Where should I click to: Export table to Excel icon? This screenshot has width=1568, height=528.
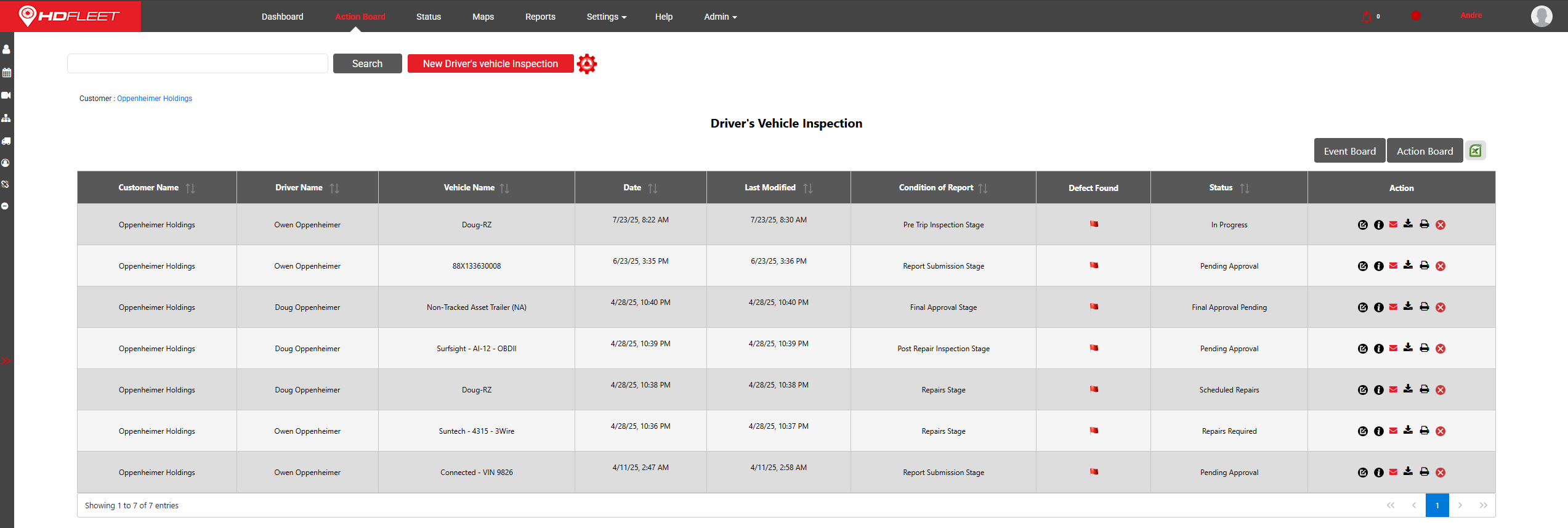[x=1476, y=150]
